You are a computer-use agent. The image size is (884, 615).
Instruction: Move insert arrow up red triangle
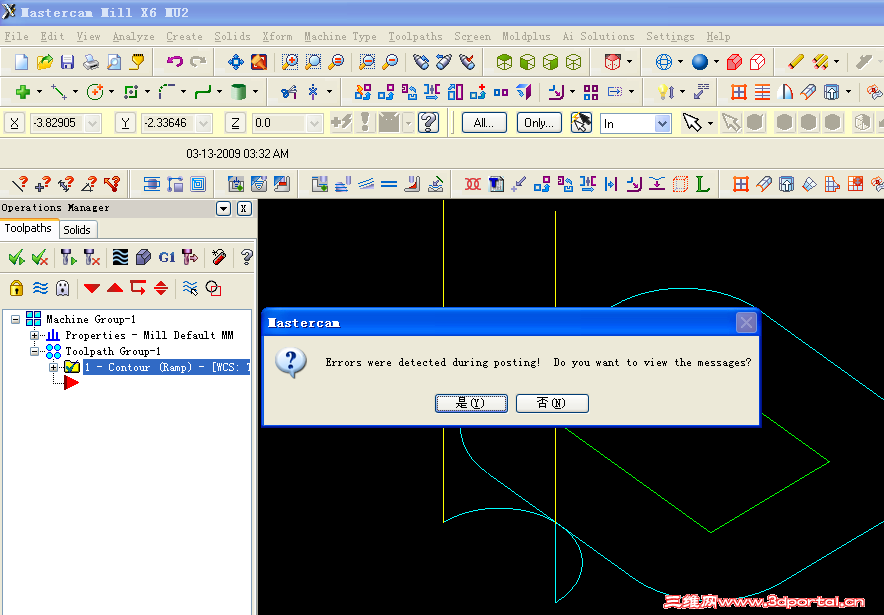114,288
